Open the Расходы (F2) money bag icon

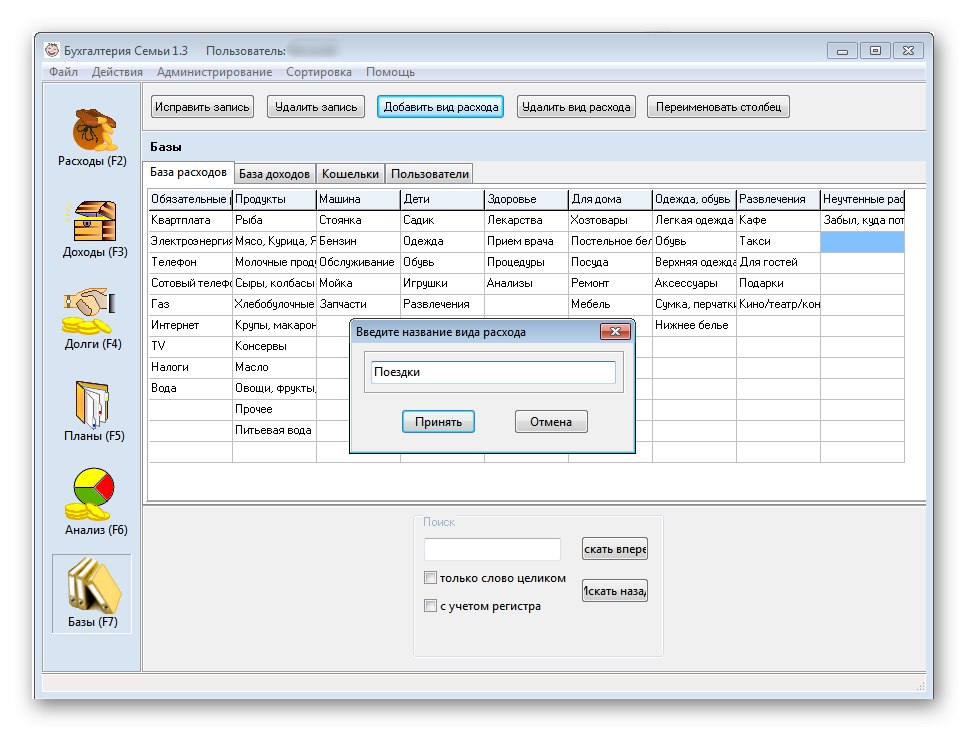[92, 130]
